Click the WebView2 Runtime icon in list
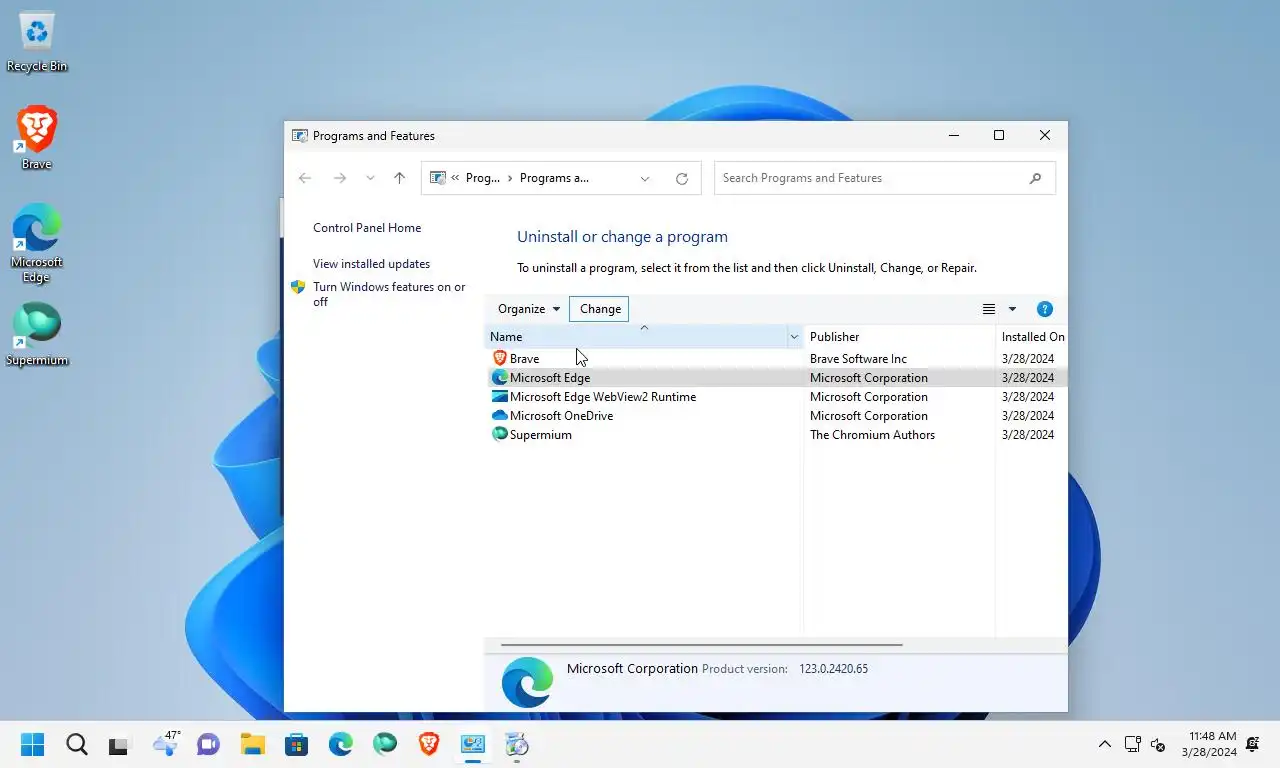Image resolution: width=1280 pixels, height=768 pixels. coord(500,396)
